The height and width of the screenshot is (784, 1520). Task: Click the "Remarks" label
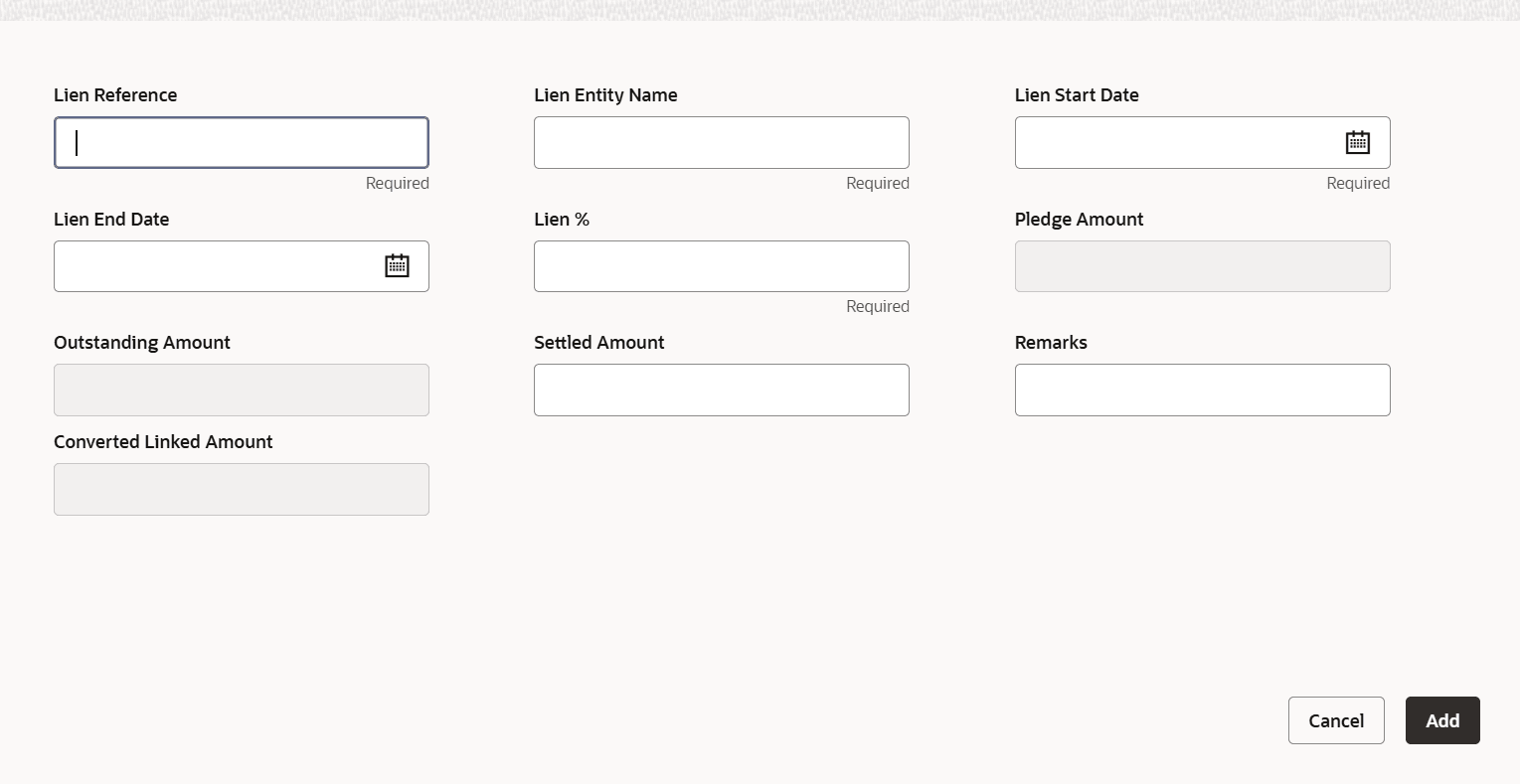(1051, 343)
